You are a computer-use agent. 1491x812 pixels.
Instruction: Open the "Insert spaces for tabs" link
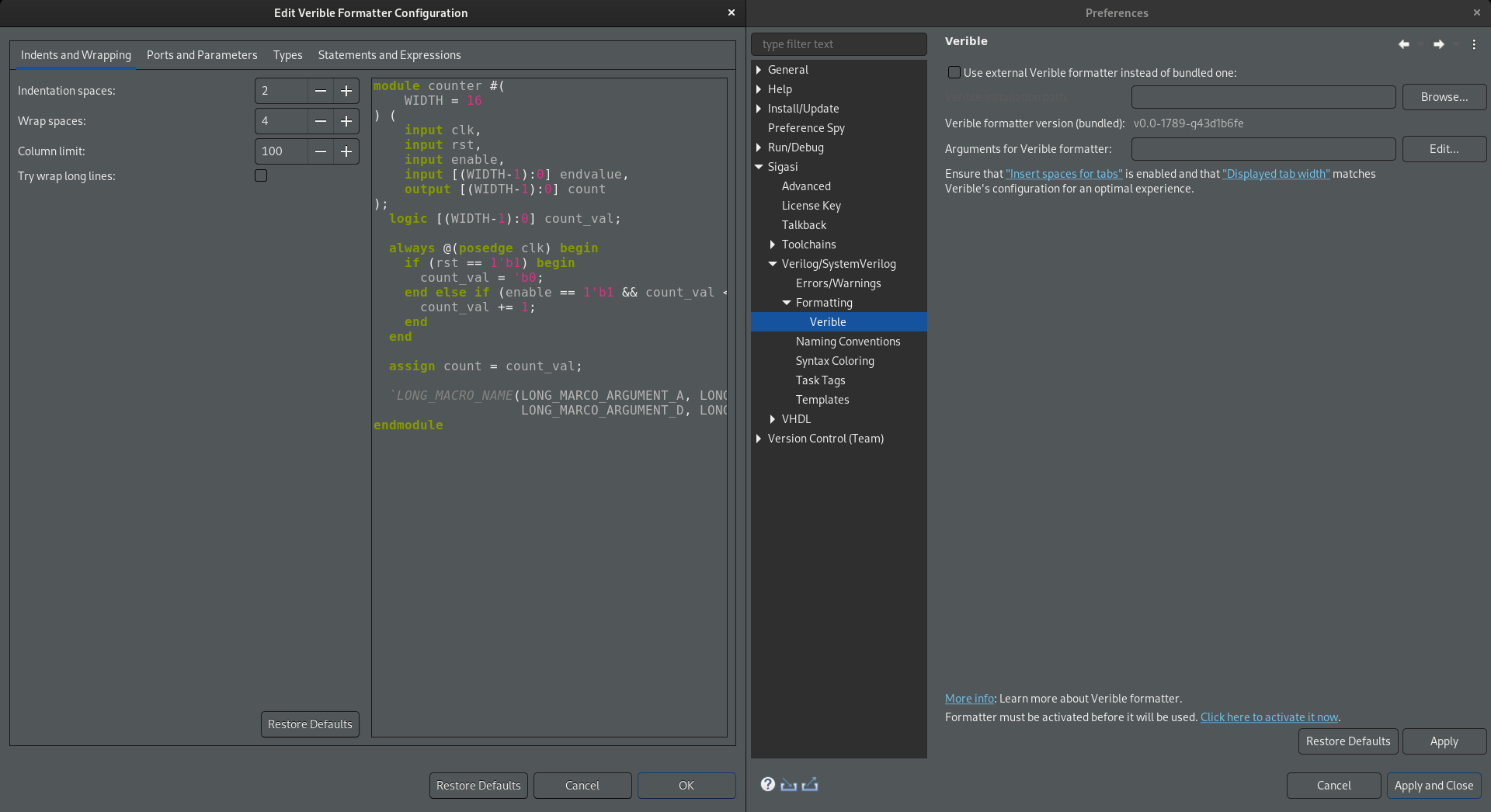1064,174
